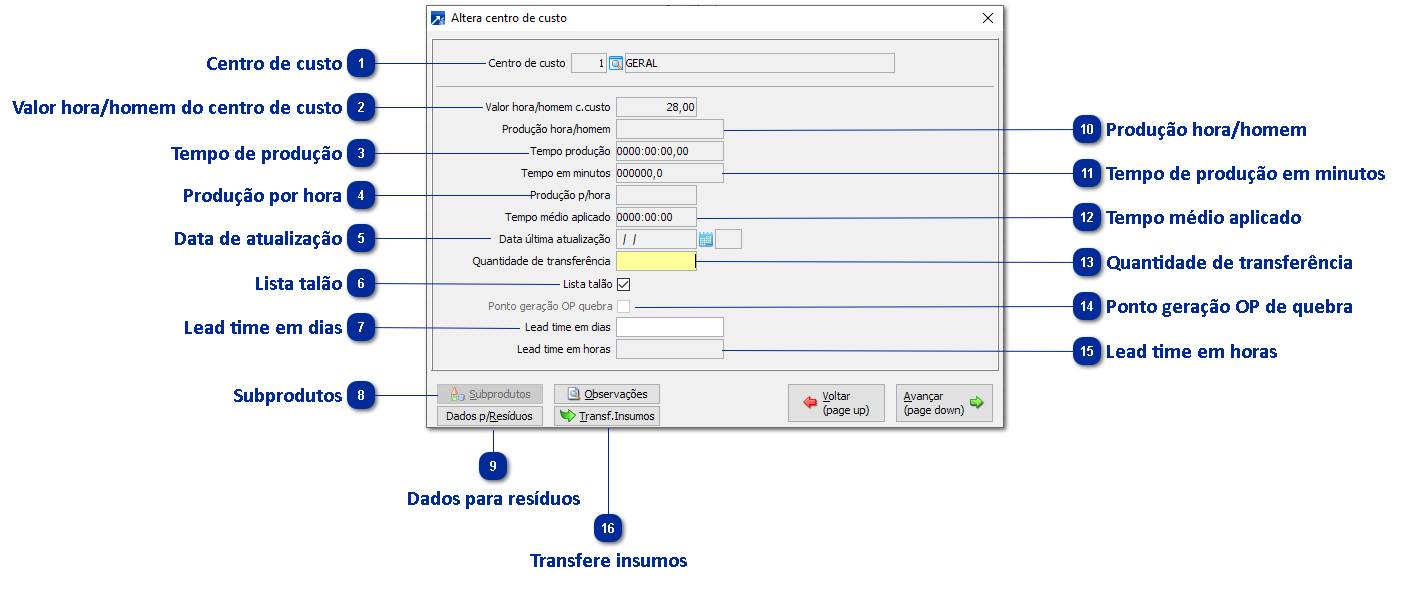Viewport: 1401px width, 589px height.
Task: Click the Data última atualização date field
Action: click(x=656, y=239)
